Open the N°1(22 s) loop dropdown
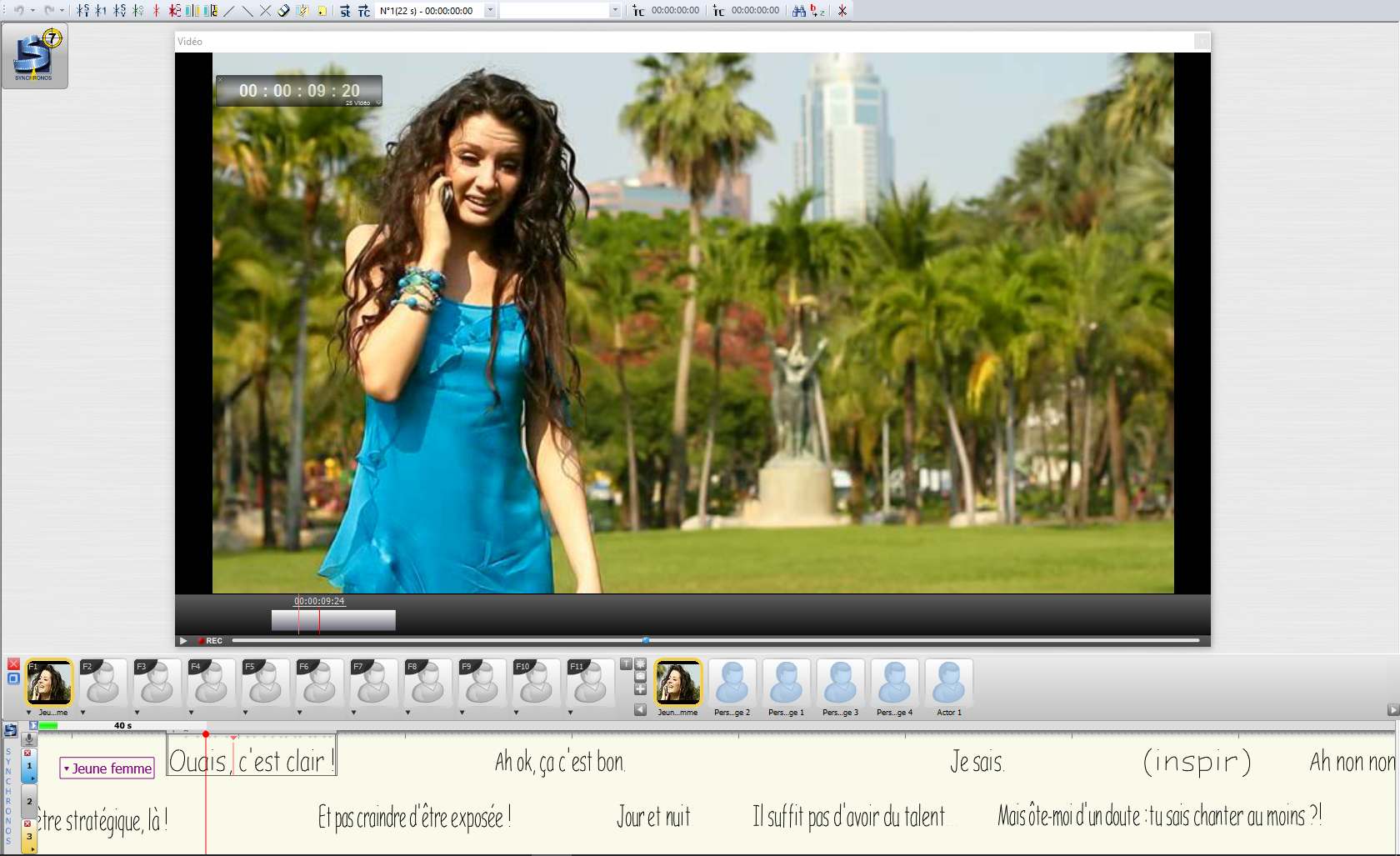 [490, 11]
